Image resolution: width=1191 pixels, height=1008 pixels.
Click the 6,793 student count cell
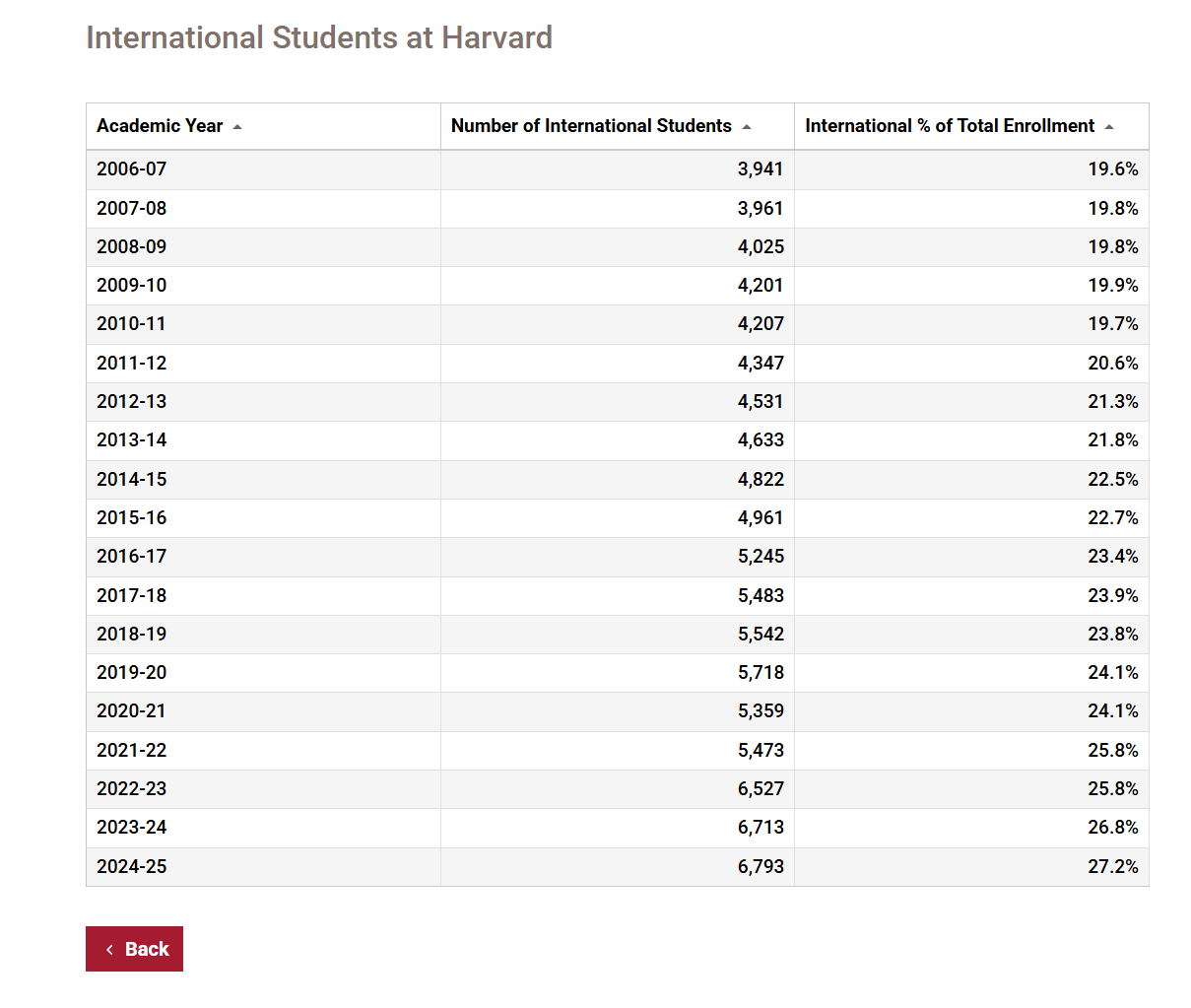(761, 867)
